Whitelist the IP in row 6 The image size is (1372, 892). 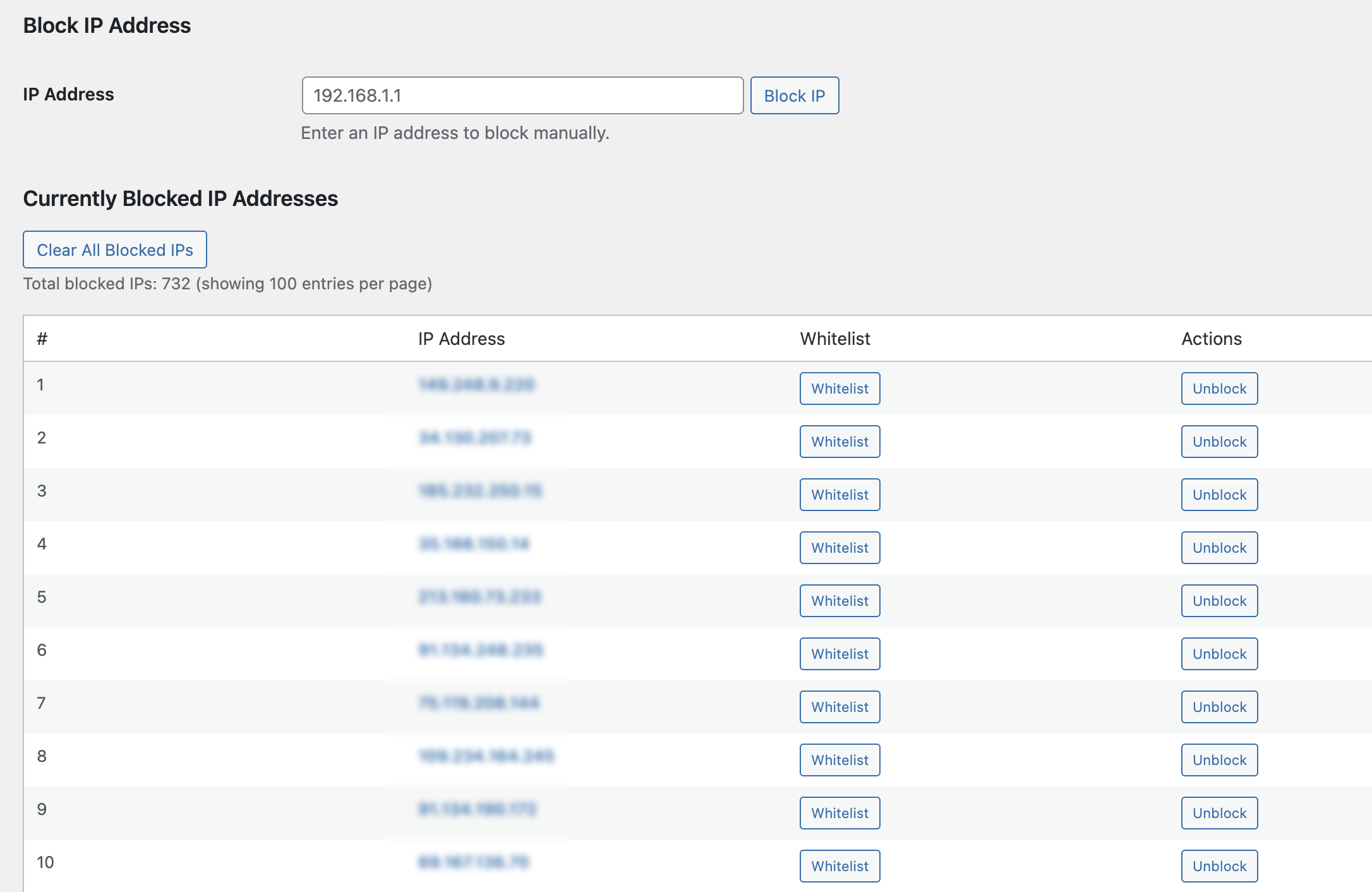click(839, 654)
